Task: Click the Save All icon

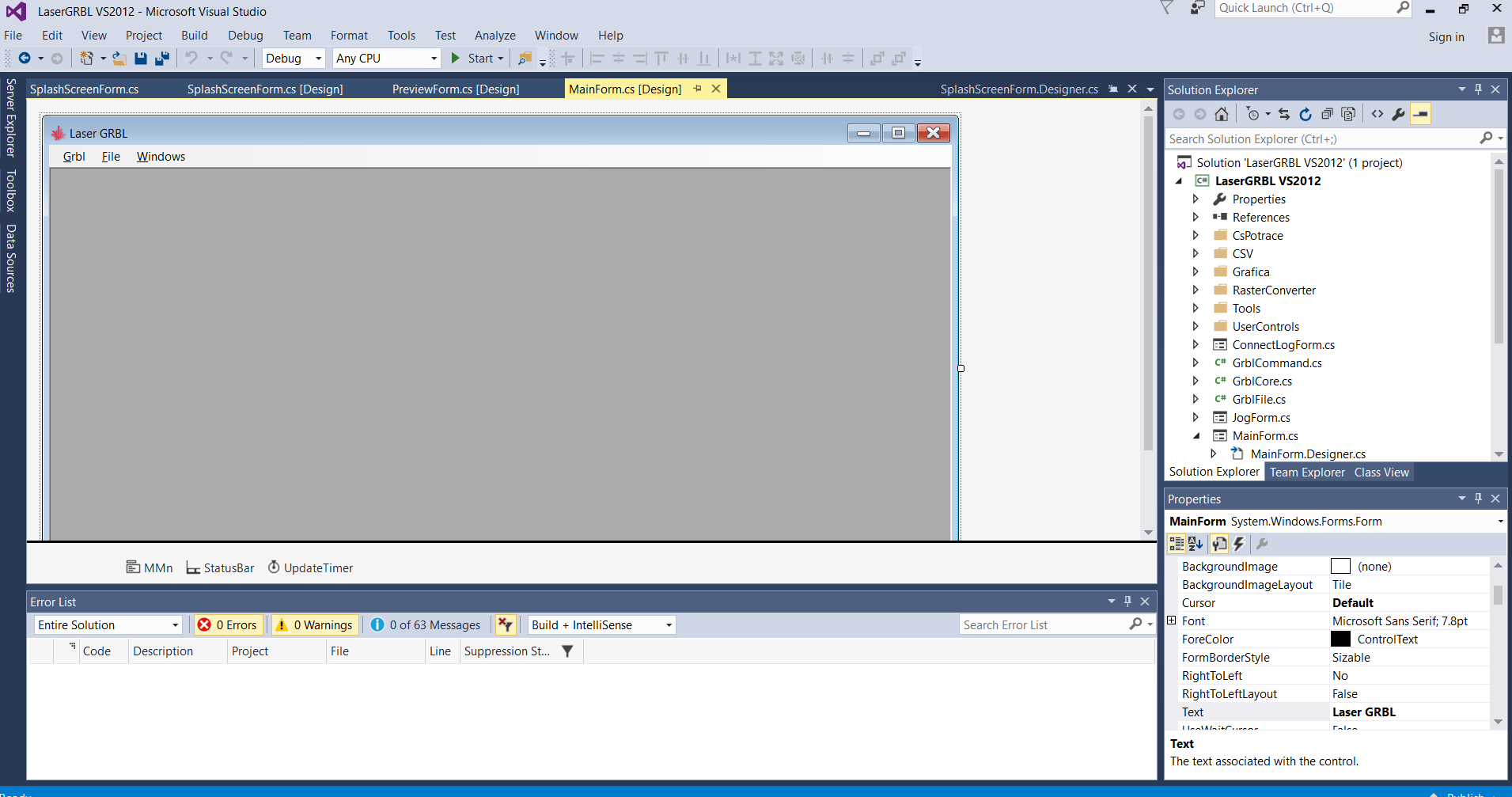Action: (x=162, y=59)
